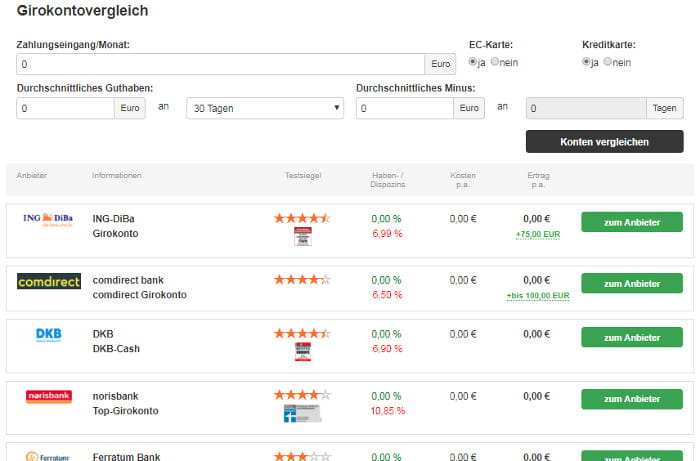Screen dimensions: 700x461
Task: Select 'nein' for EC-Karte
Action: (x=495, y=62)
